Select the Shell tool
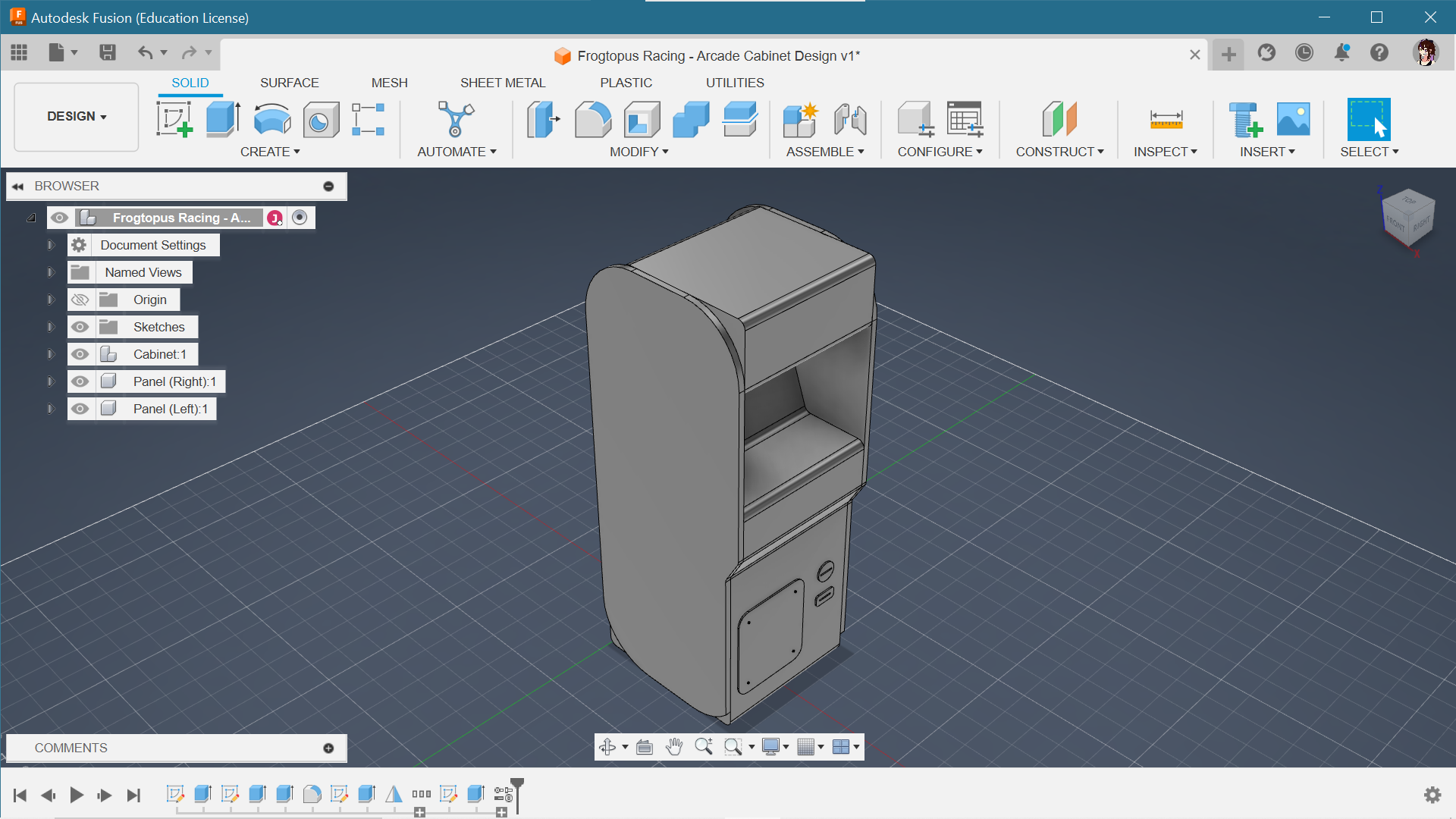This screenshot has height=819, width=1456. point(642,120)
